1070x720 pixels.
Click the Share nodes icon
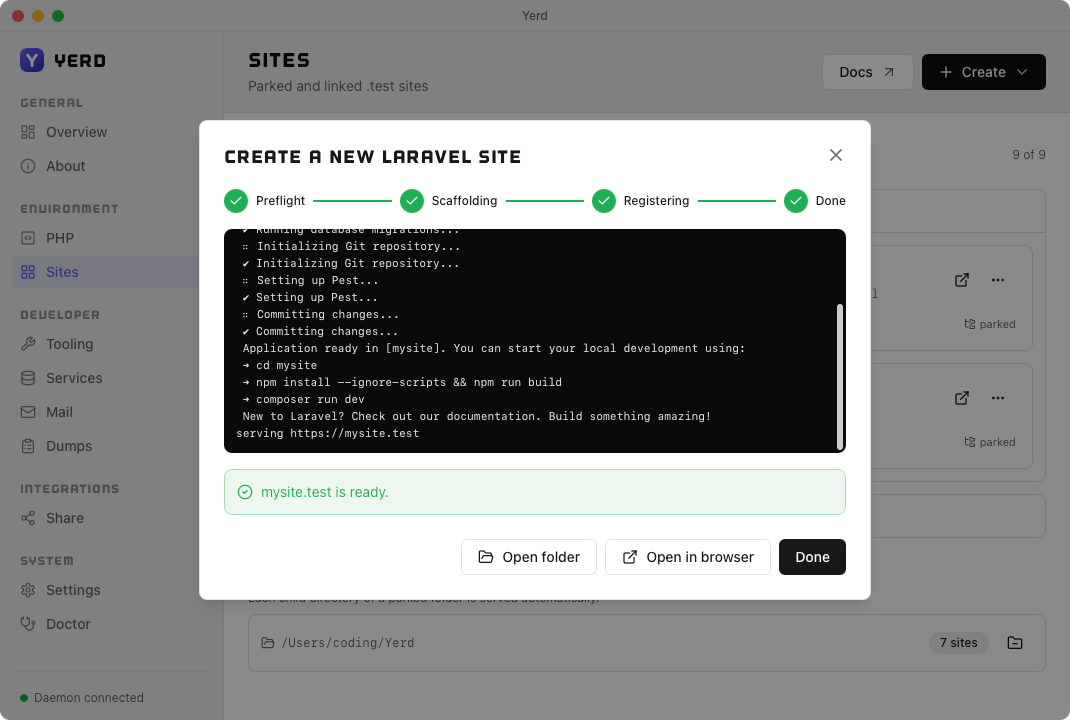[x=28, y=518]
